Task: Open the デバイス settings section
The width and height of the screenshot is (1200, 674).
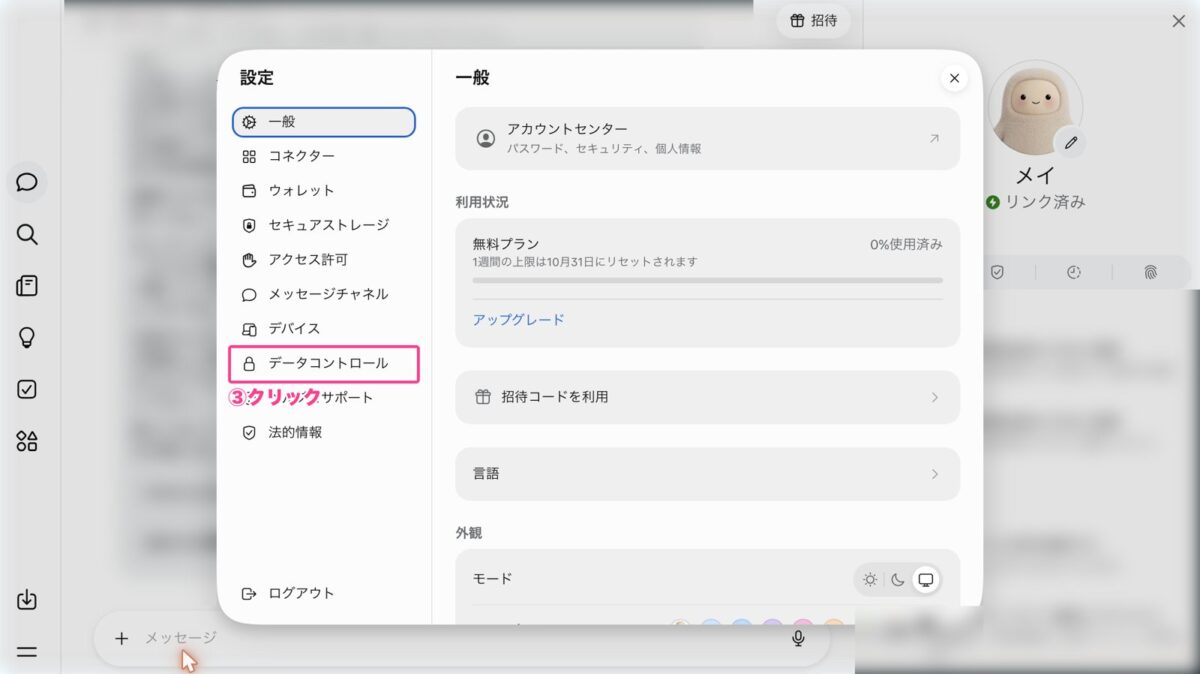Action: point(324,328)
